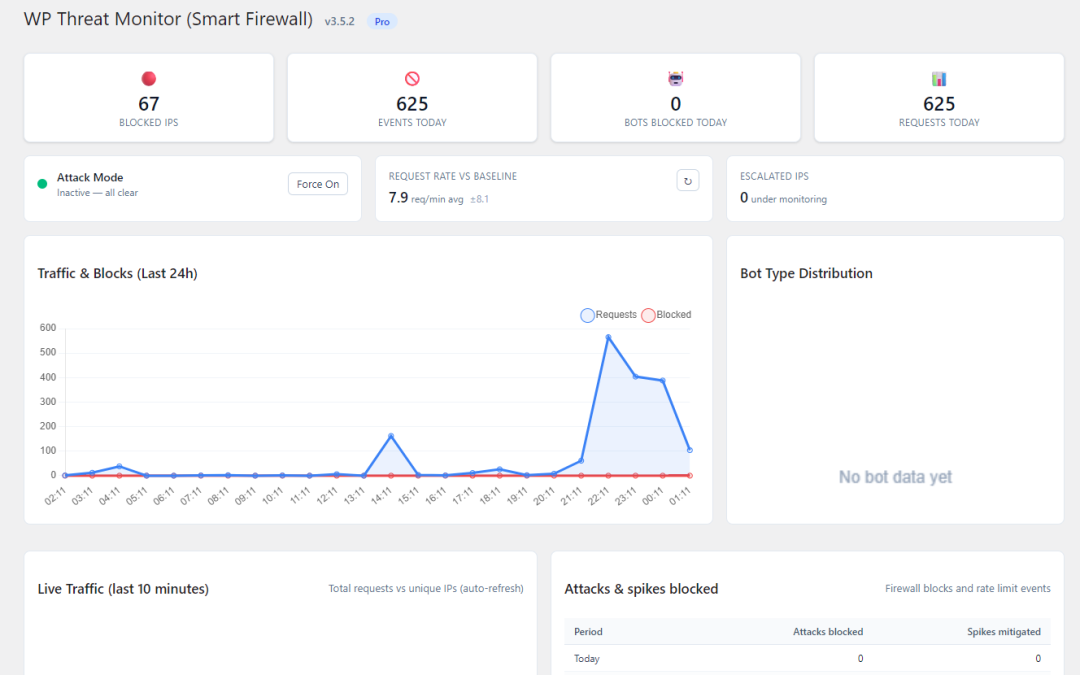Screen dimensions: 1080x675
Task: Click 'Total requests vs unique IPs (auto-refresh)' text
Action: (x=426, y=588)
